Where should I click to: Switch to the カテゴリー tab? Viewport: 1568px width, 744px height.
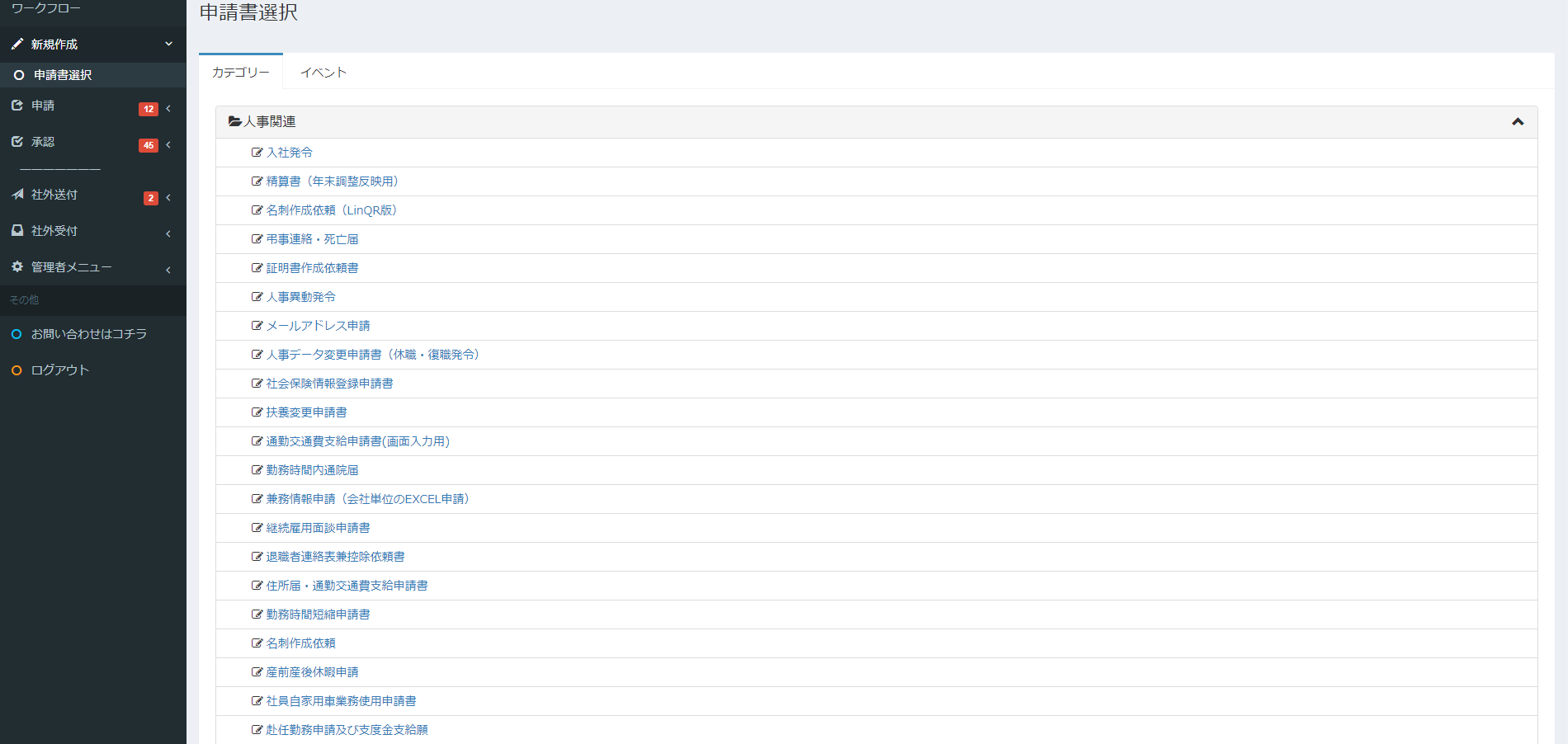tap(241, 72)
